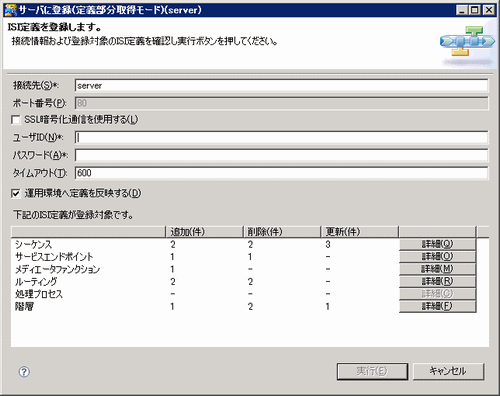Image resolution: width=500 pixels, height=396 pixels.
Task: Select the ルーティング row label
Action: click(x=36, y=282)
